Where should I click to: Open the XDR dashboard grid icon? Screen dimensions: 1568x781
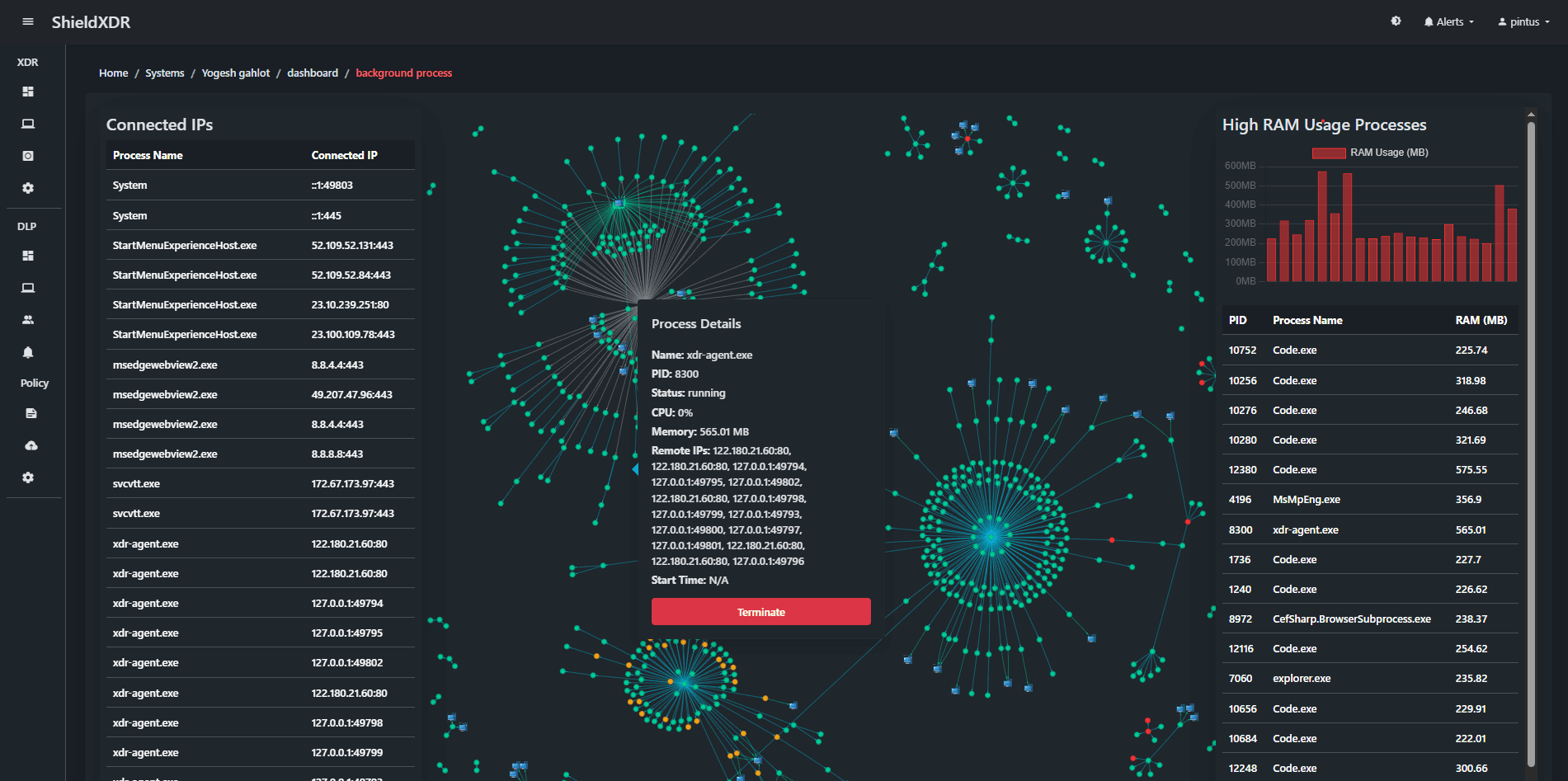27,92
